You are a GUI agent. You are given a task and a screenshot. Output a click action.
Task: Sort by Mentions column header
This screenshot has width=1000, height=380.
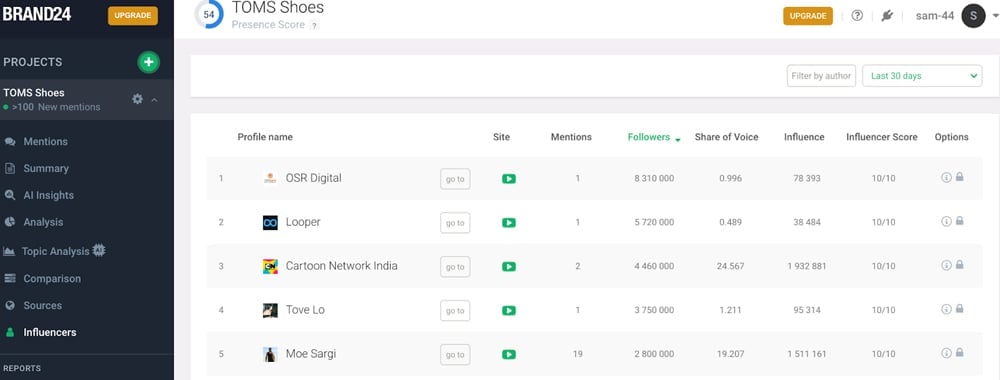[571, 137]
